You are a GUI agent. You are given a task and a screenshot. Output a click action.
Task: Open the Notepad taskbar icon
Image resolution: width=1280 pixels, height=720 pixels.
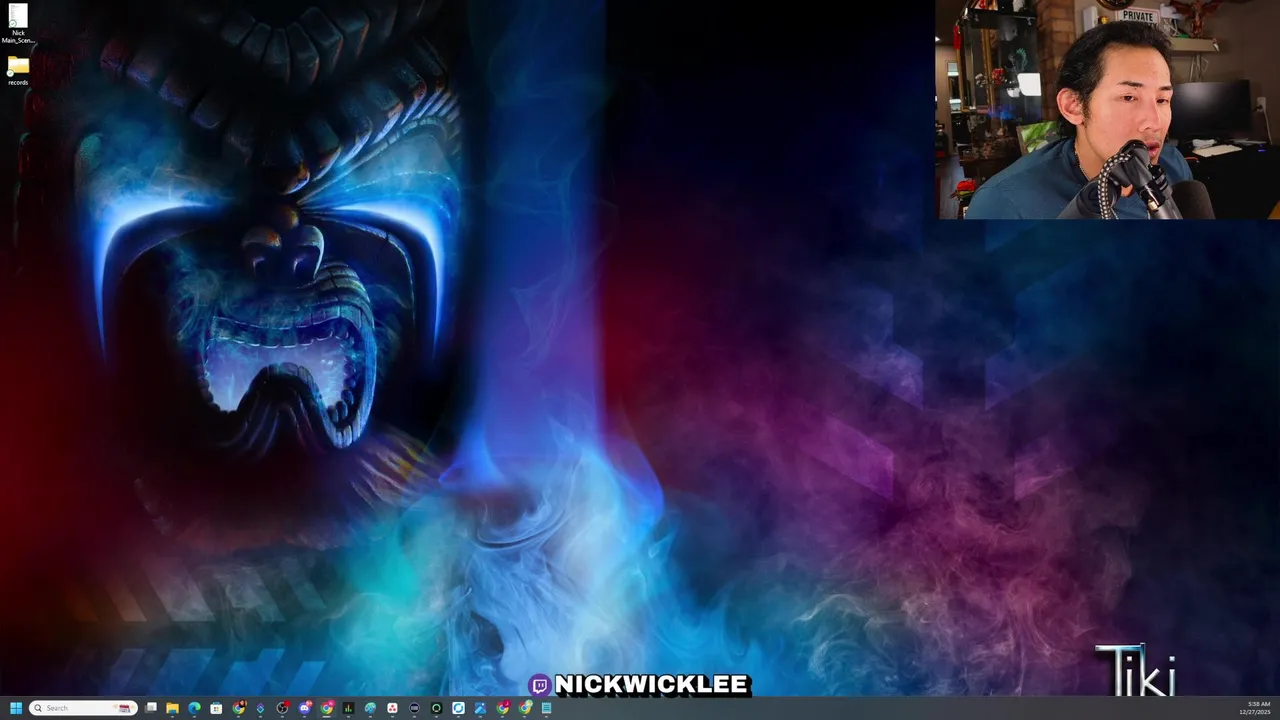point(546,708)
